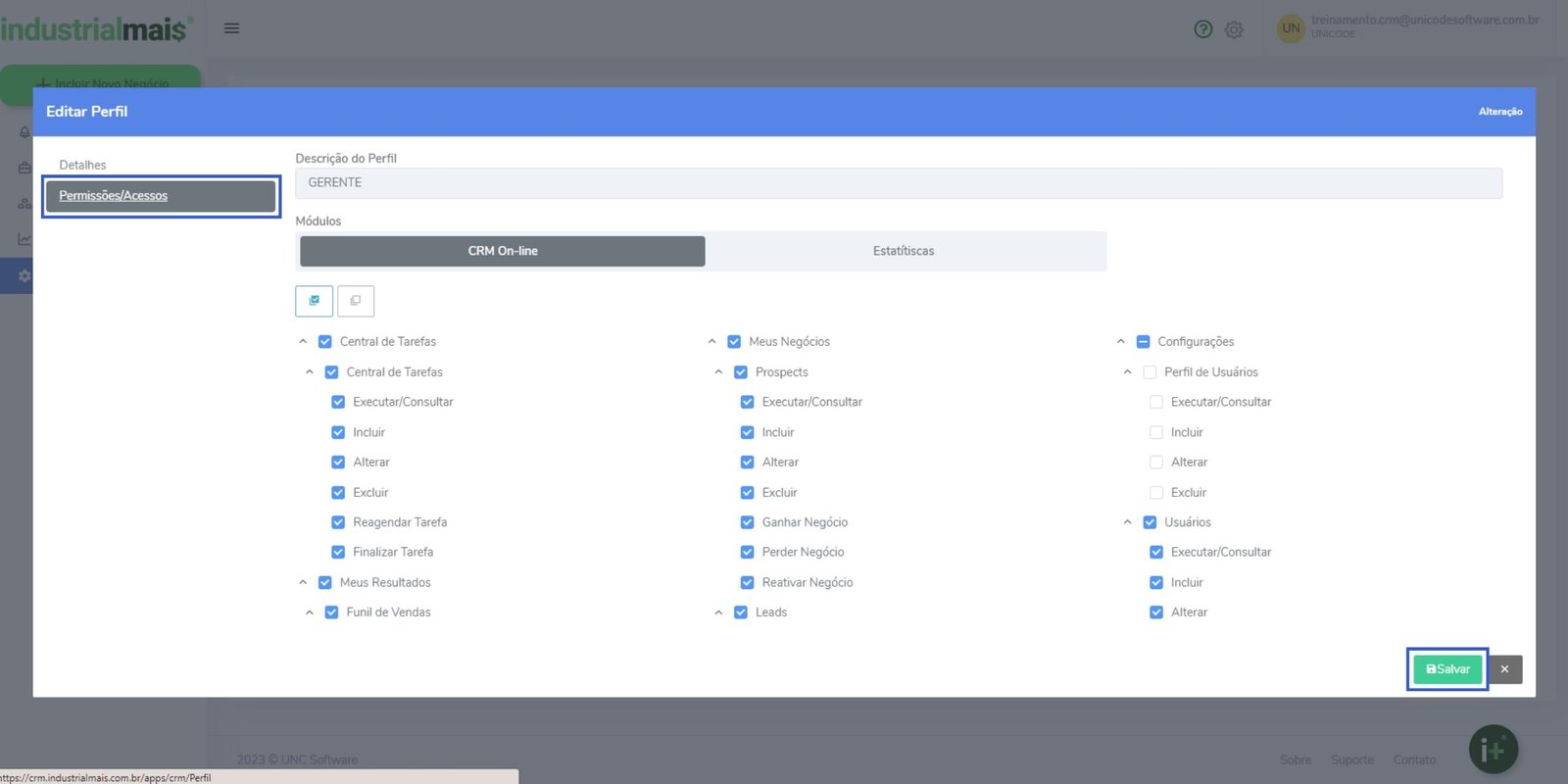1568x784 pixels.
Task: Collapse the Meus Resultados section
Action: tap(303, 582)
